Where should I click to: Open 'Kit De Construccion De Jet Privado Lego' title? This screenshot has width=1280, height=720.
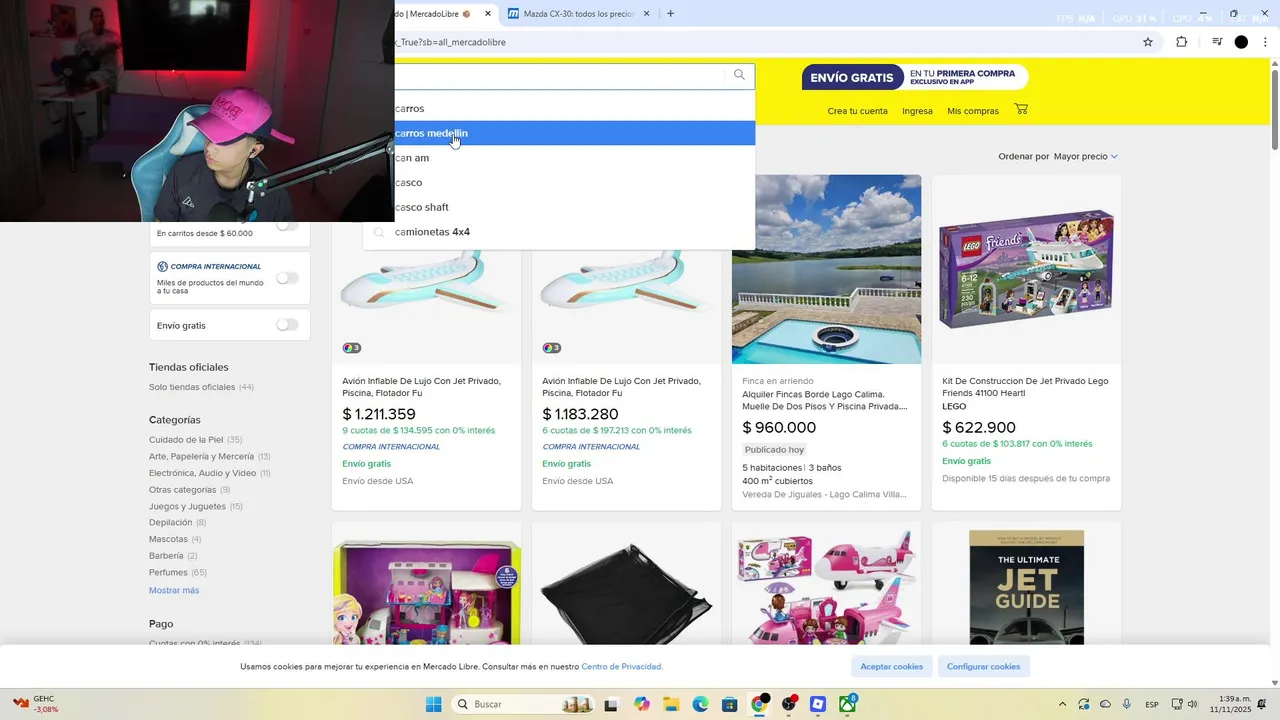point(1025,387)
